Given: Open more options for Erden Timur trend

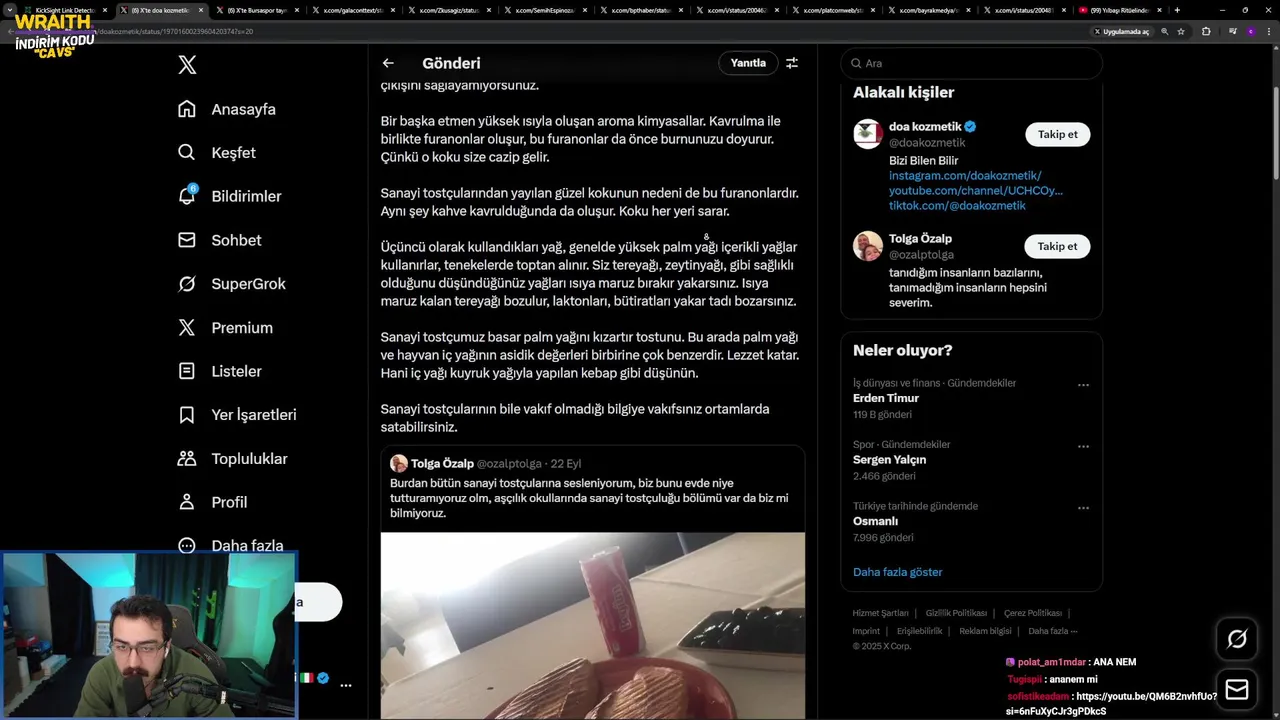Looking at the screenshot, I should coord(1083,385).
